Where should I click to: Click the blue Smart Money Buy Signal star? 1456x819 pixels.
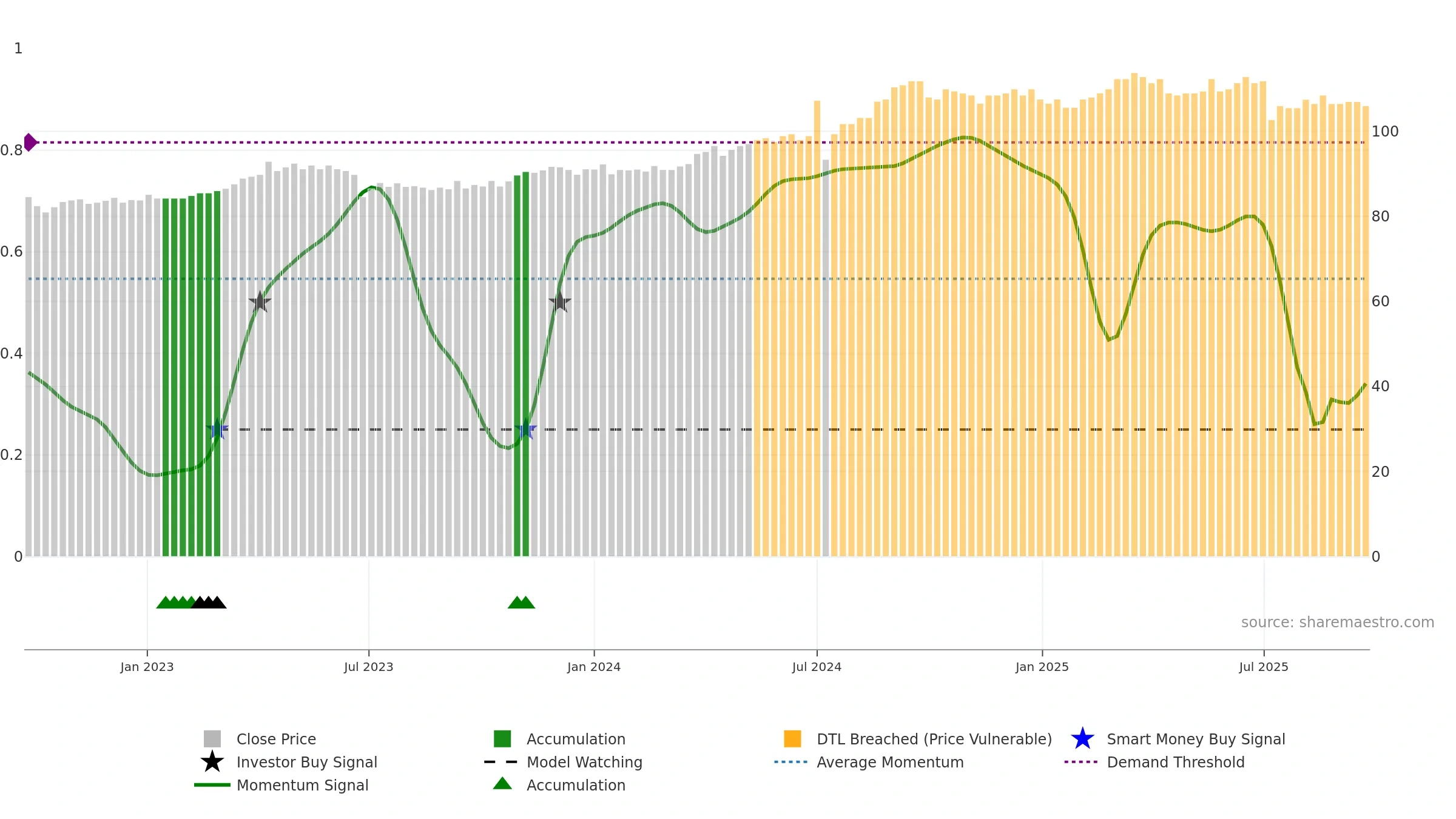pos(1082,739)
